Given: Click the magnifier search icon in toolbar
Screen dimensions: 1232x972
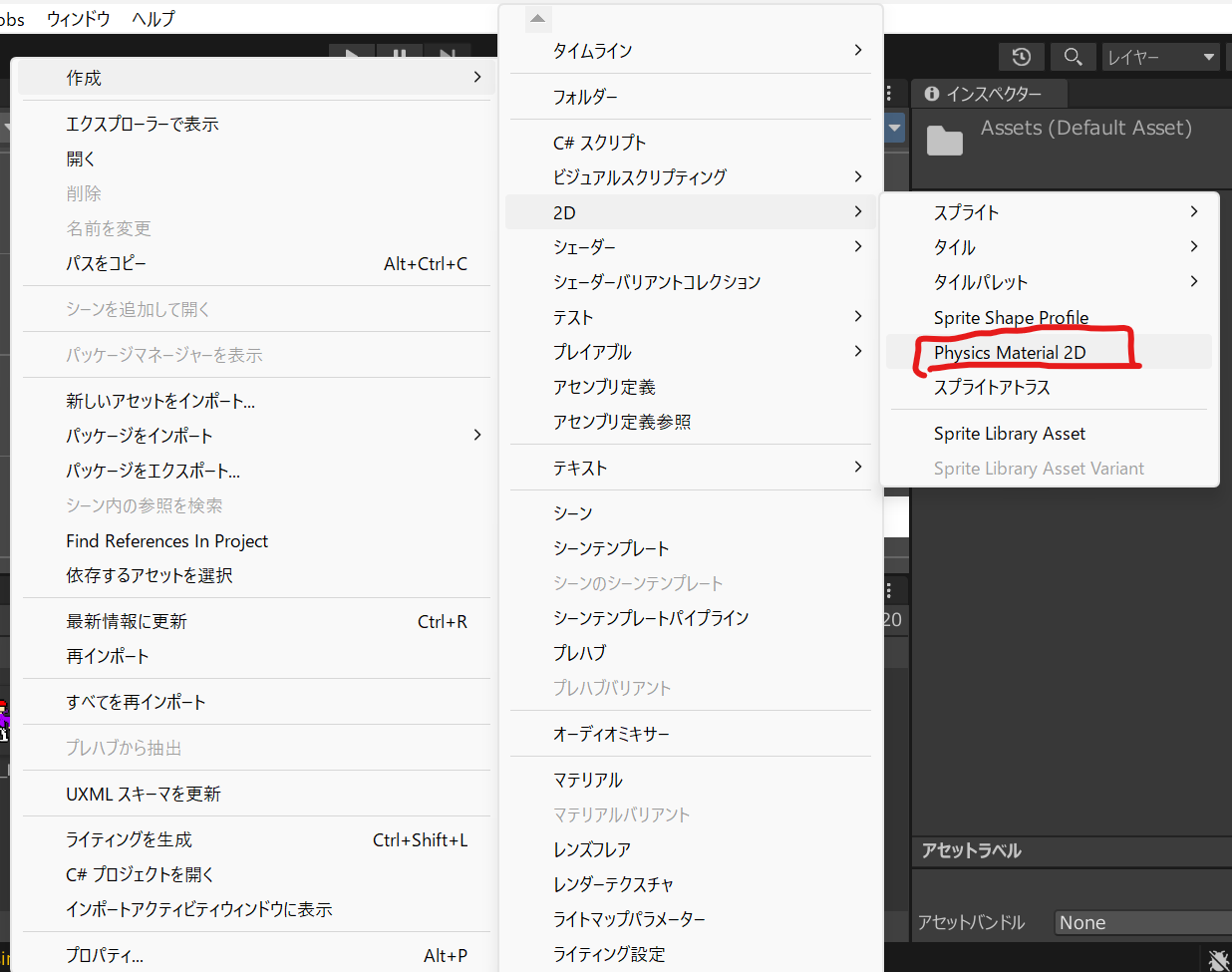Looking at the screenshot, I should (x=1073, y=57).
